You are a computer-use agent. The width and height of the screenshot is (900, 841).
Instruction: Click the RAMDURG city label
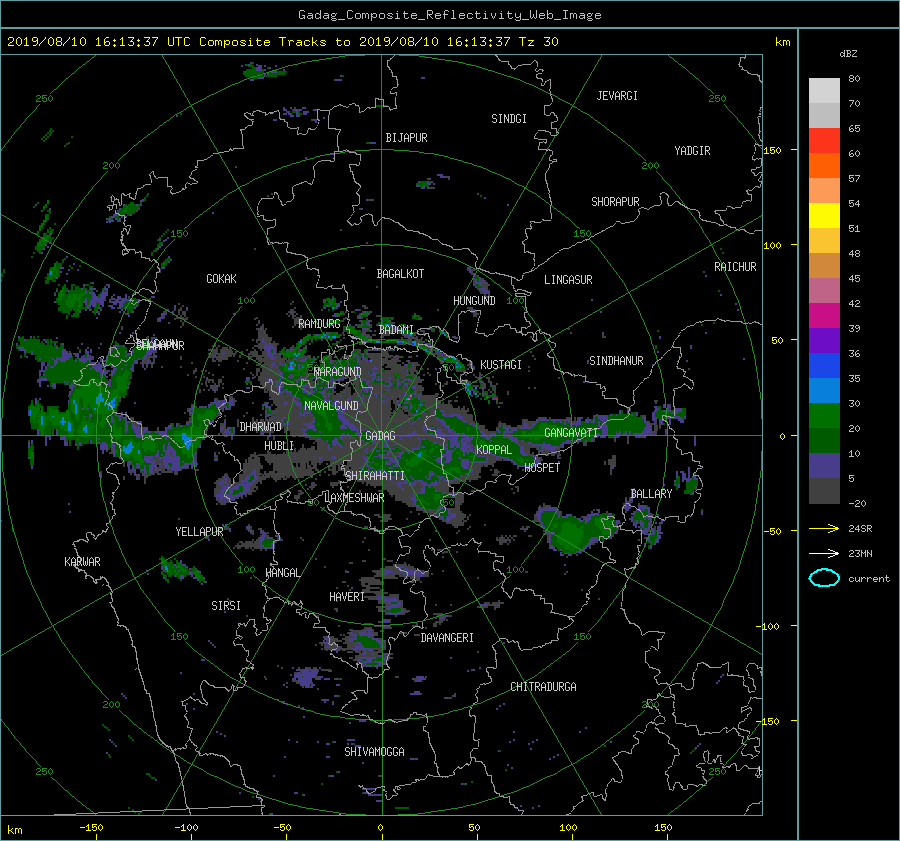click(319, 324)
